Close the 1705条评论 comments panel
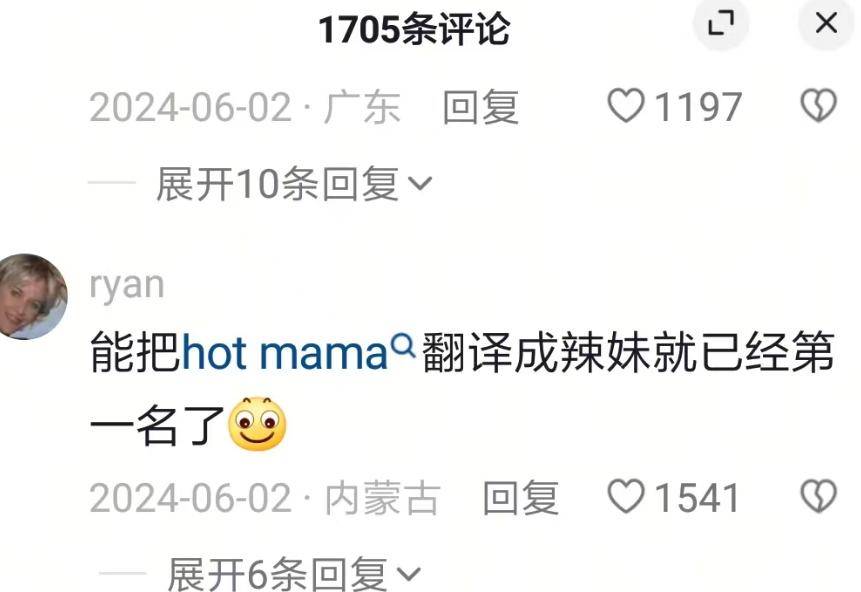Screen dimensions: 861x592 tap(826, 24)
